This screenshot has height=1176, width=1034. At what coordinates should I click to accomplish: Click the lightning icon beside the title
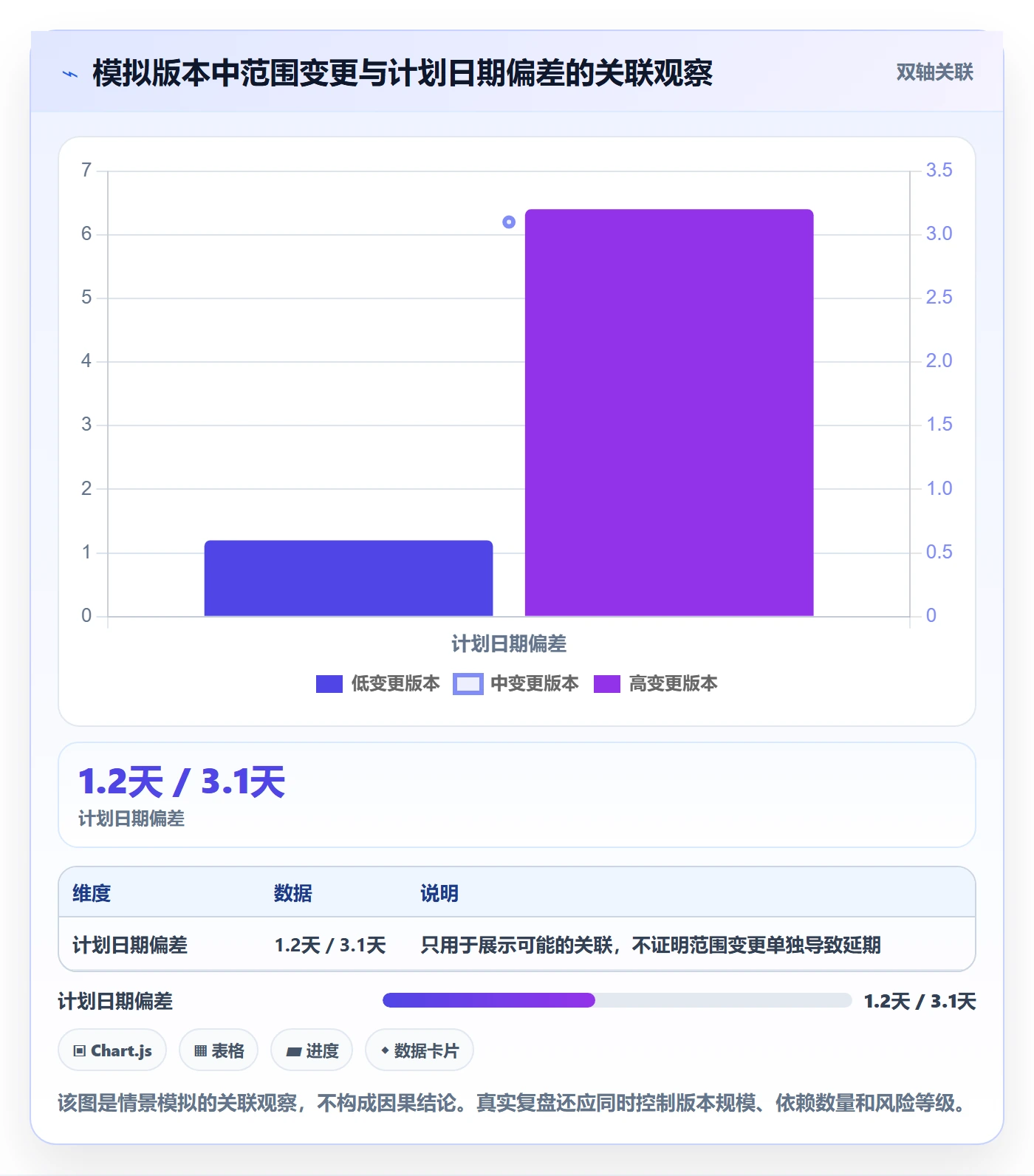[x=70, y=74]
